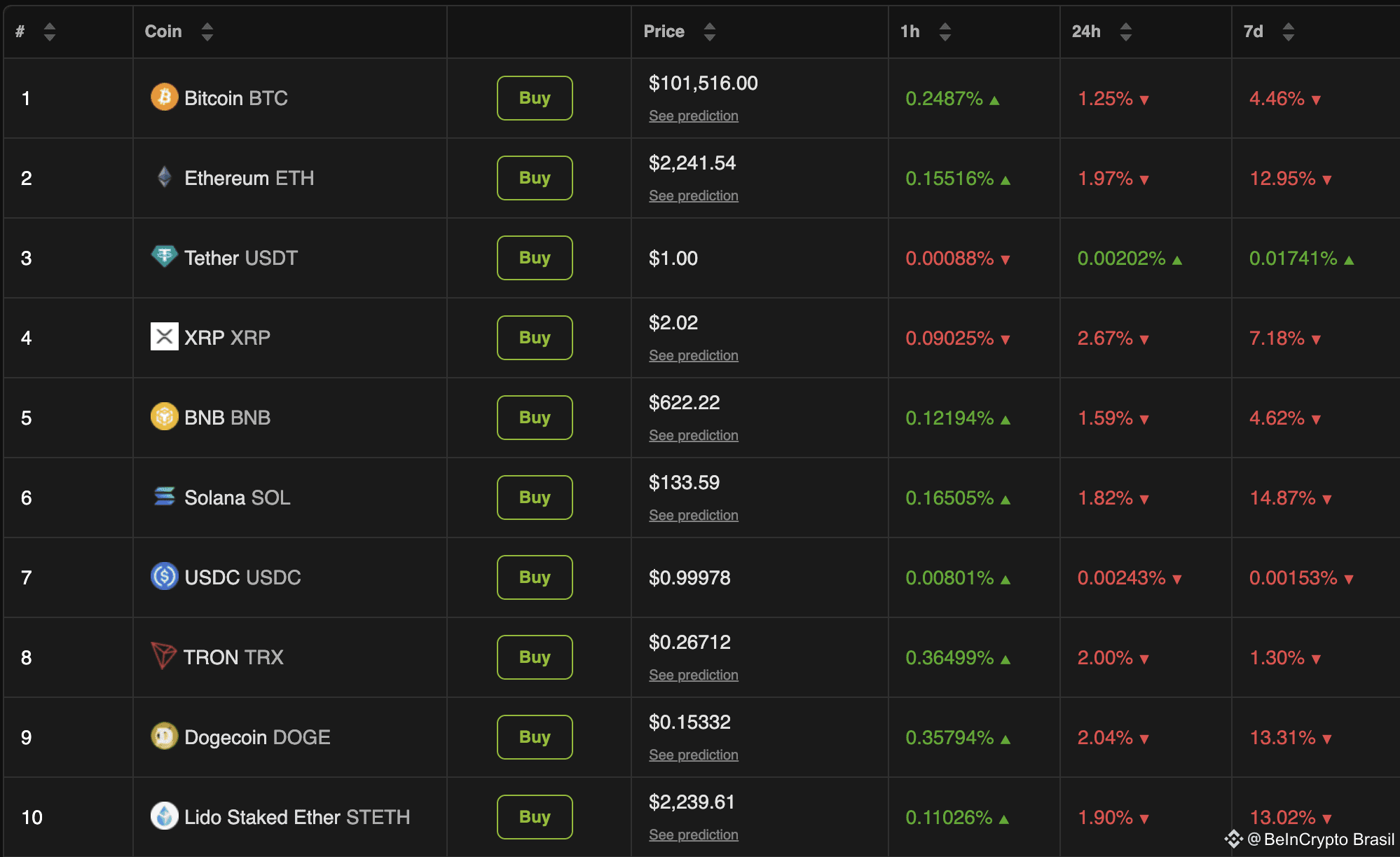Image resolution: width=1400 pixels, height=857 pixels.
Task: Click the 2.67% XRP 24h change
Action: 1113,338
